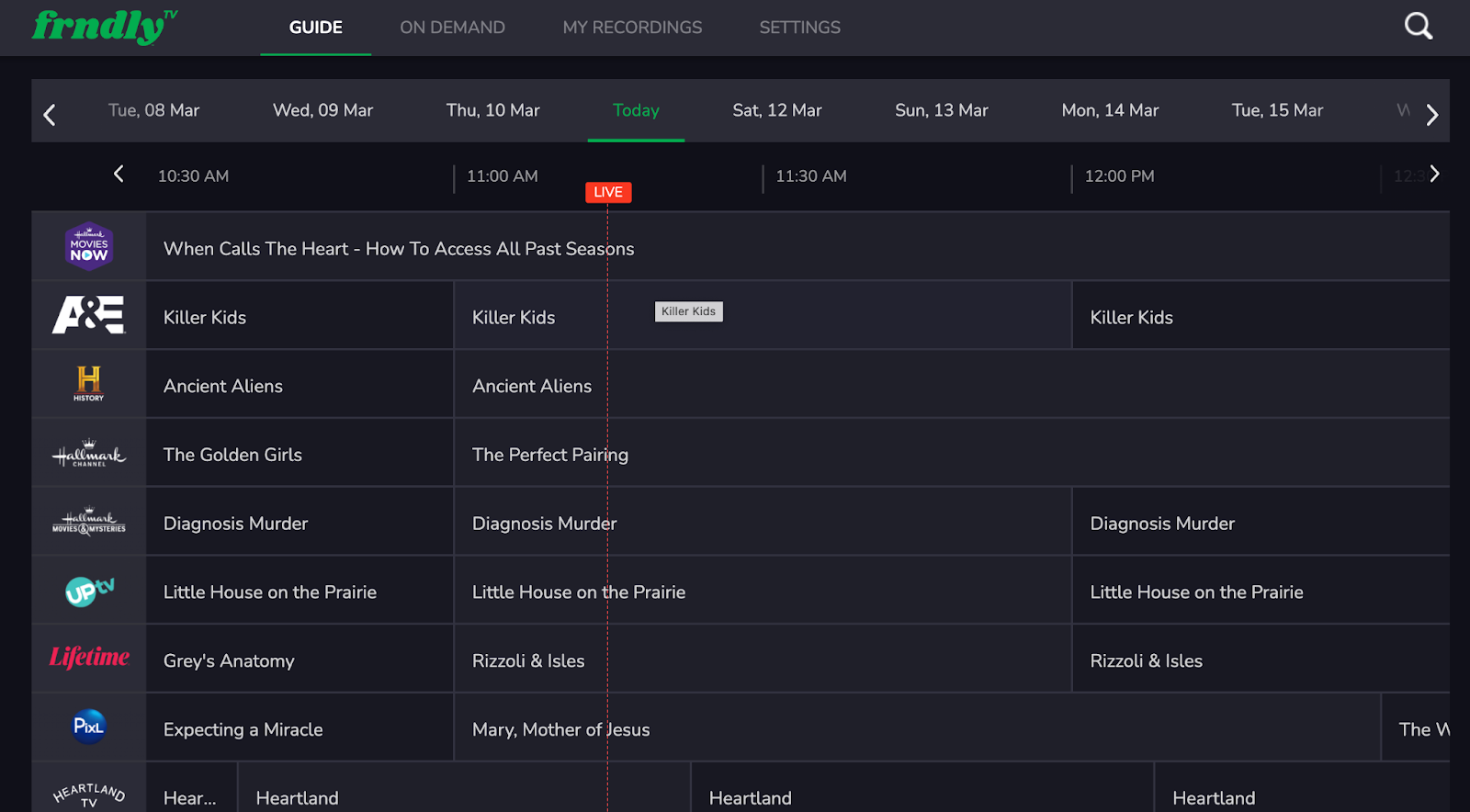Open Ancient Aliens at 10:30 AM
This screenshot has height=812, width=1470.
300,384
